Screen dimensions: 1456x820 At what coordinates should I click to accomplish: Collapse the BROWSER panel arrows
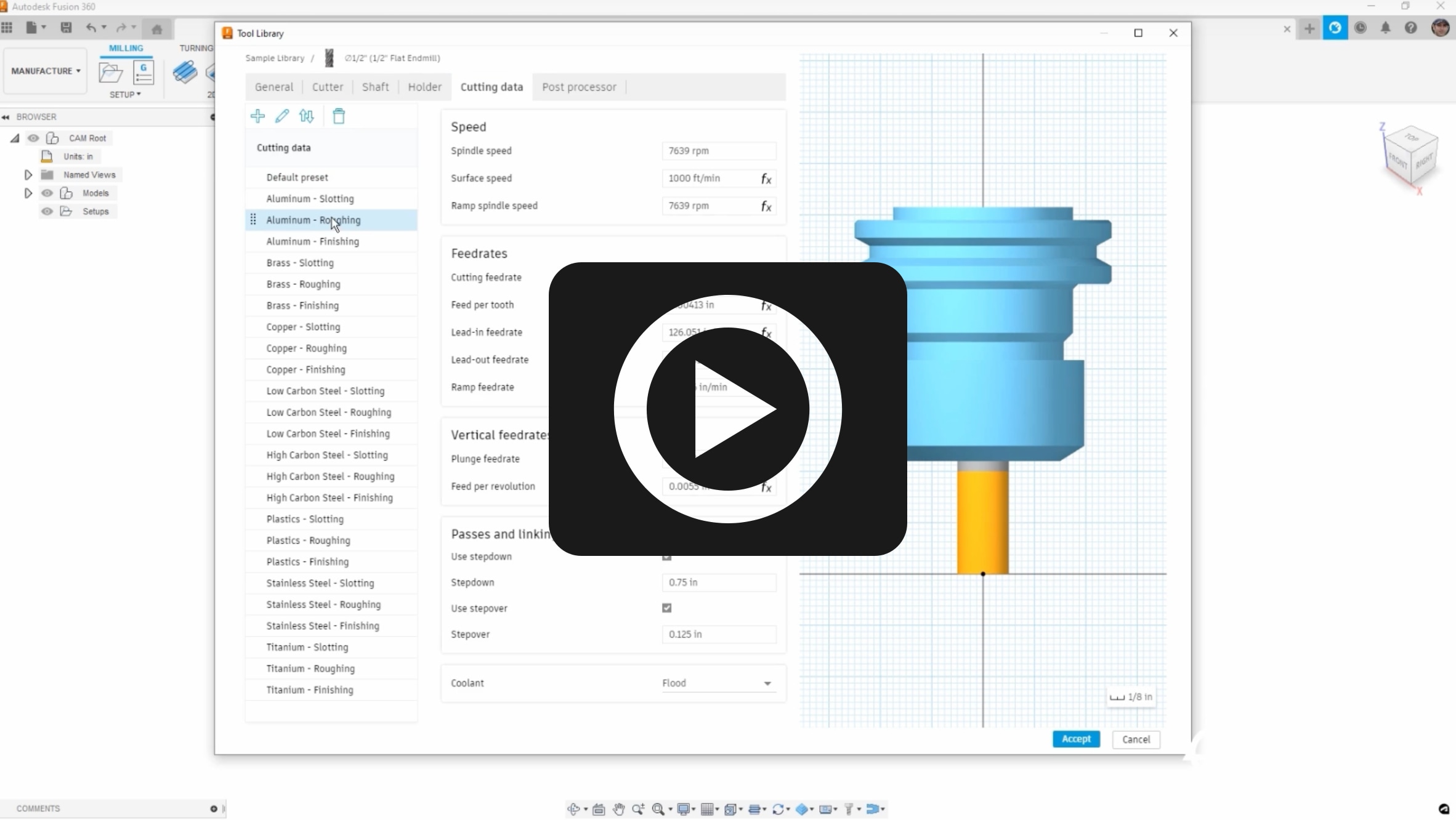(6, 117)
